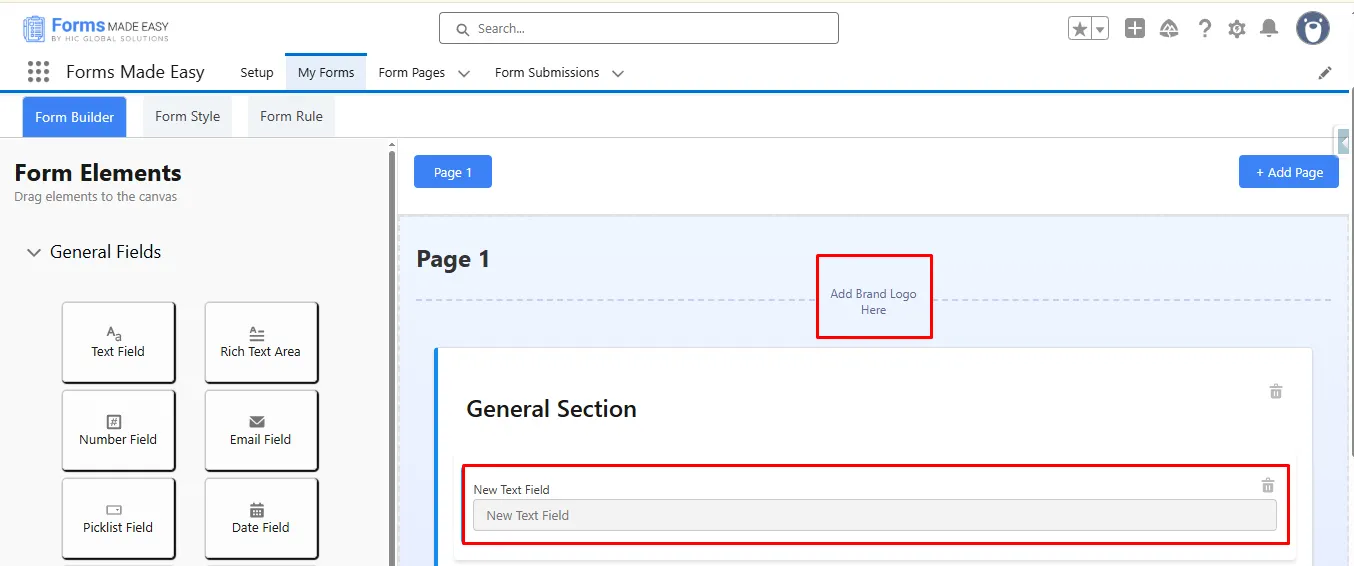The height and width of the screenshot is (566, 1354).
Task: Open the favorites list dropdown arrow
Action: coord(1100,29)
